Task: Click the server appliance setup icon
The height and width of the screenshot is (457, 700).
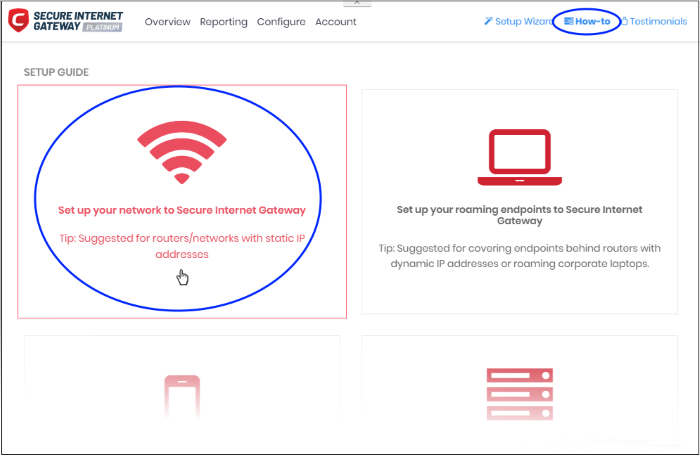Action: (520, 394)
